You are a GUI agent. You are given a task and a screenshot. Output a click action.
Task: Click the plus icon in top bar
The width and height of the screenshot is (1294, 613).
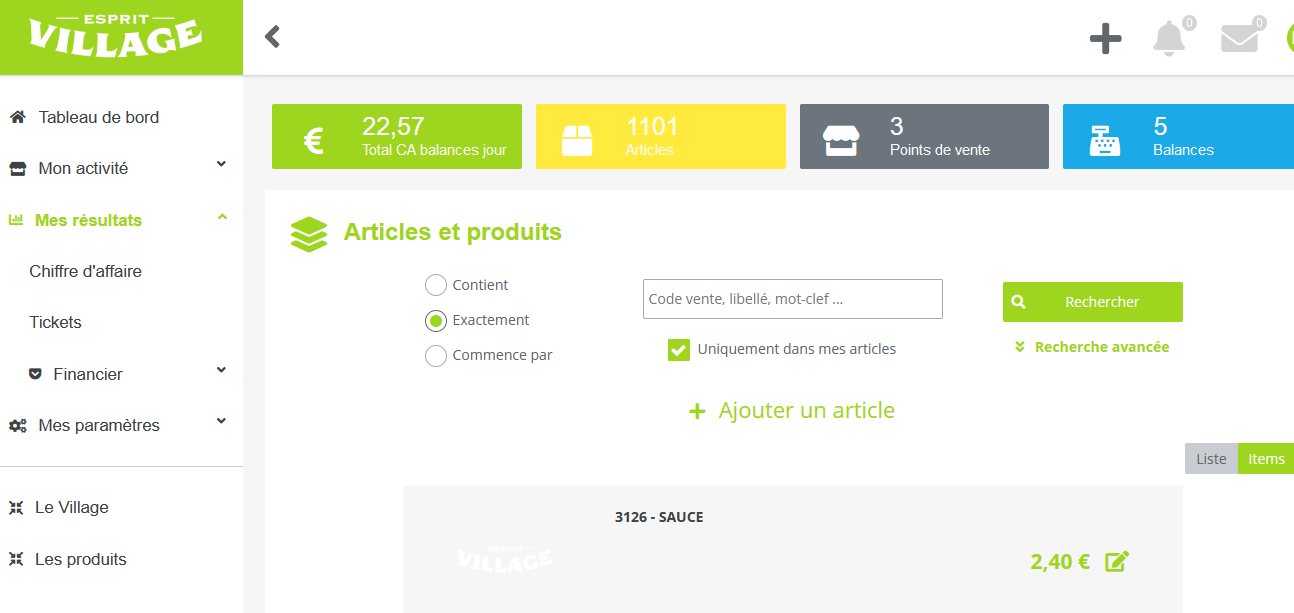click(x=1105, y=39)
